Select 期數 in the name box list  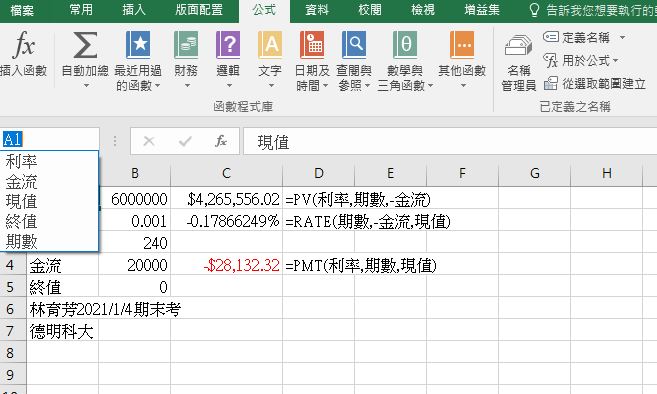coord(49,242)
